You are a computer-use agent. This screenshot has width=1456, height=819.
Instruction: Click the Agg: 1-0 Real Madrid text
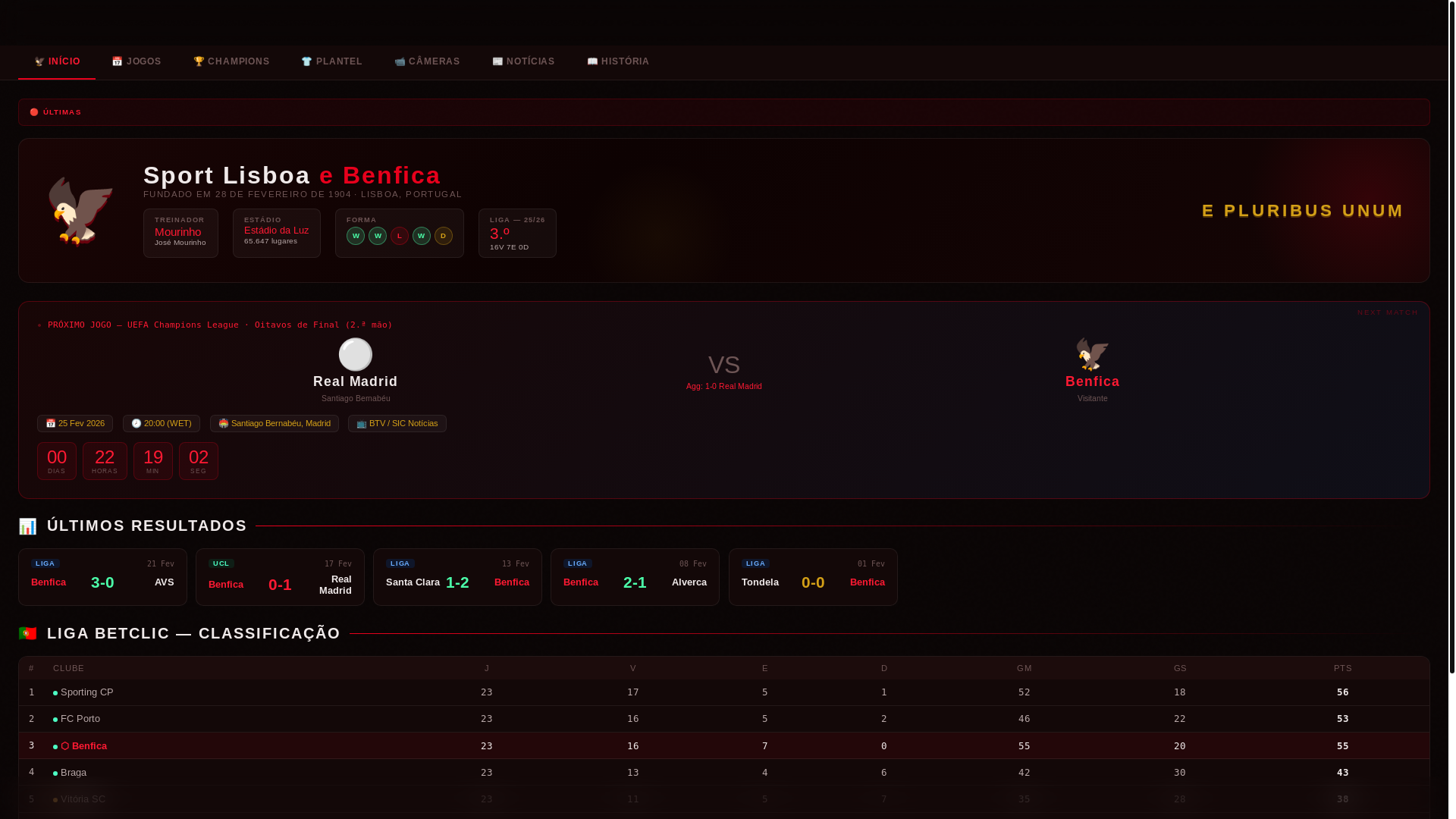(724, 387)
